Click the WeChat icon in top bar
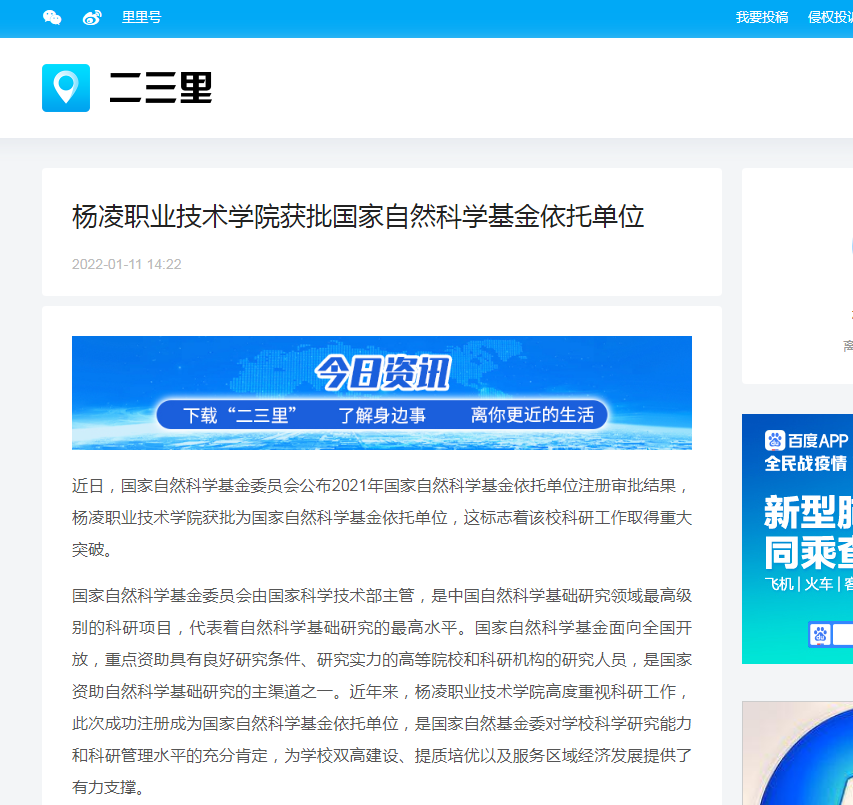 click(x=52, y=18)
